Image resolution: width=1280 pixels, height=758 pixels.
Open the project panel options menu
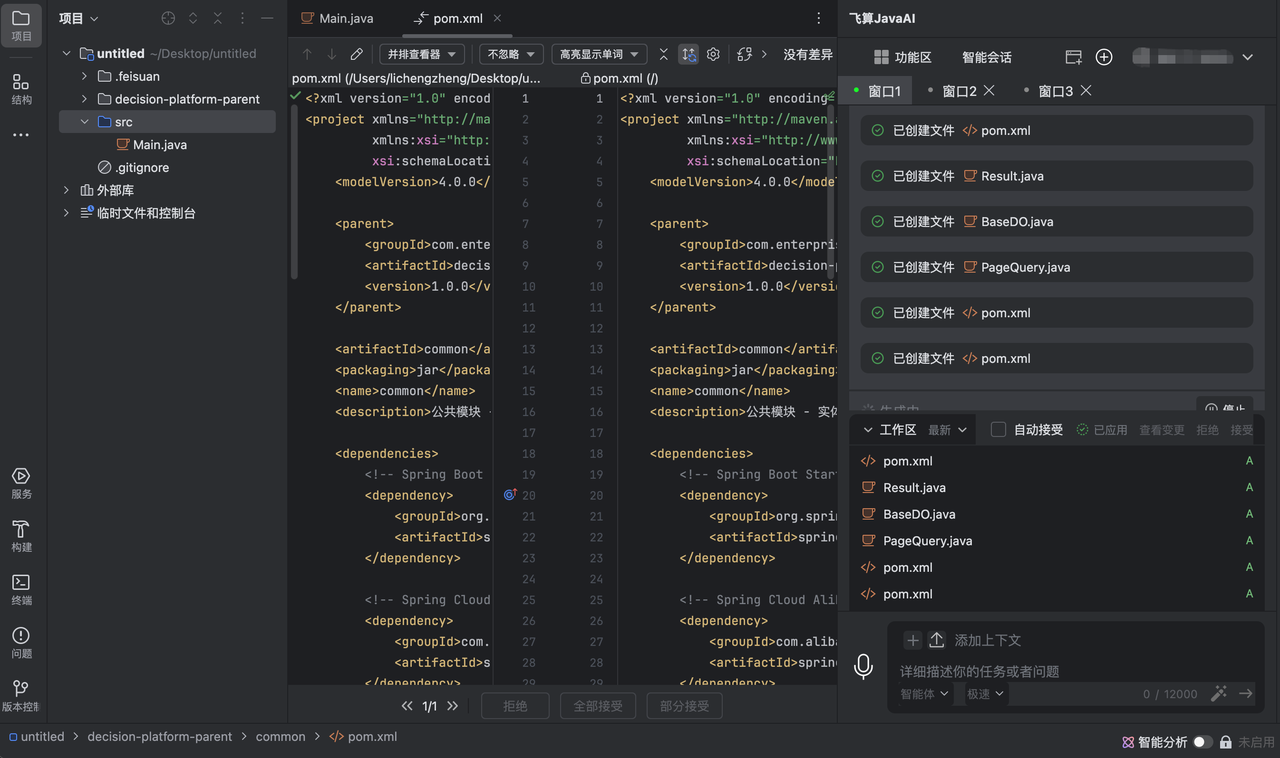242,18
